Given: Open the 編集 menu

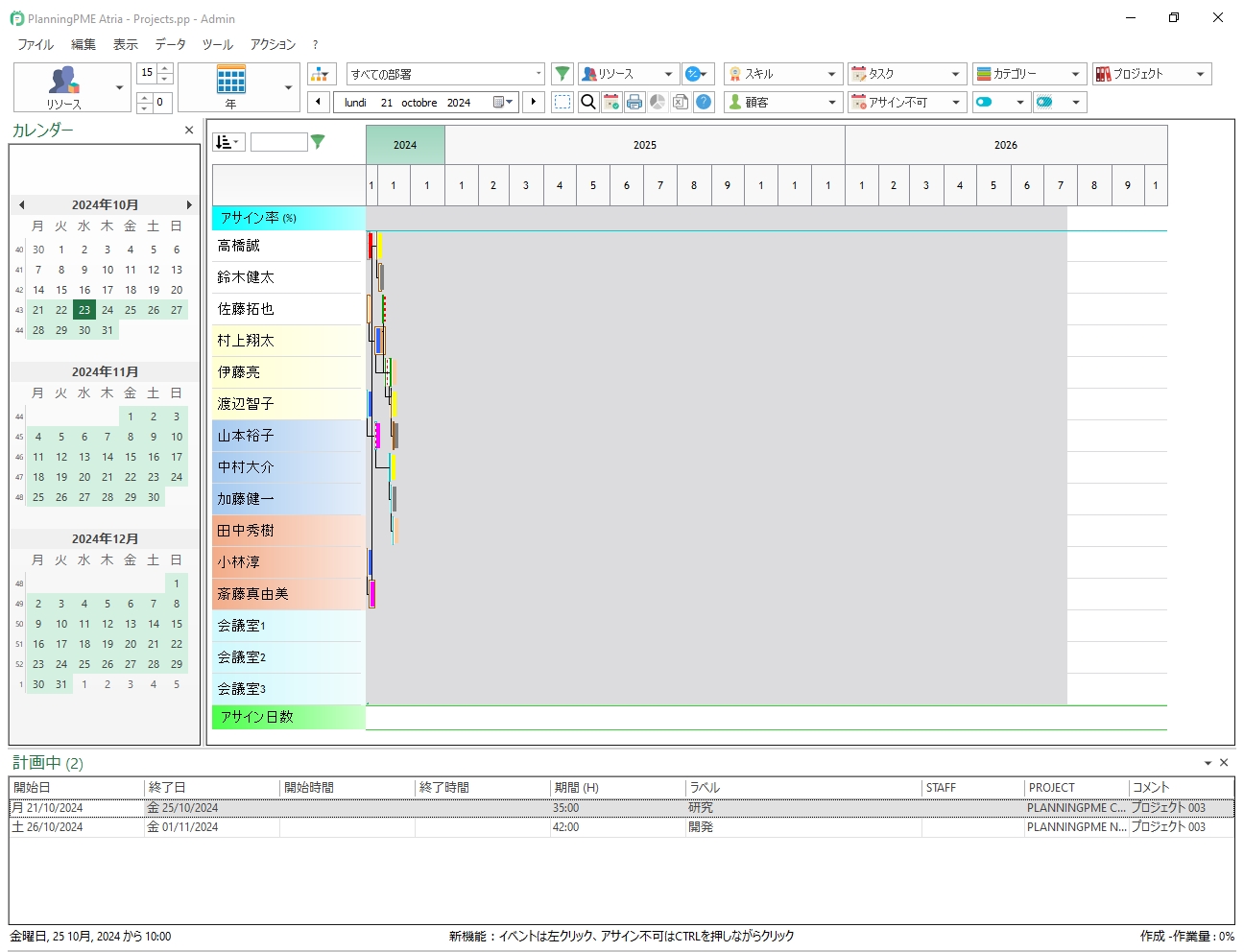Looking at the screenshot, I should click(84, 44).
